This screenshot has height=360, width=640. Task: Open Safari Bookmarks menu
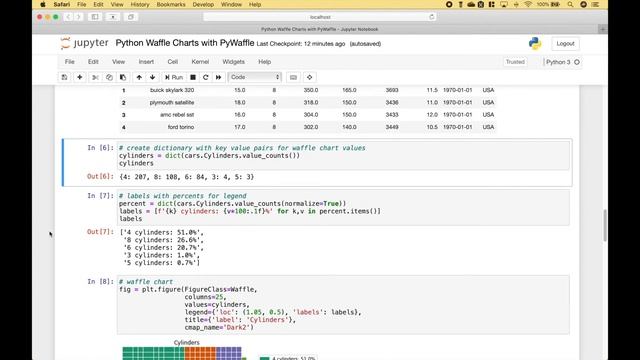click(x=171, y=4)
